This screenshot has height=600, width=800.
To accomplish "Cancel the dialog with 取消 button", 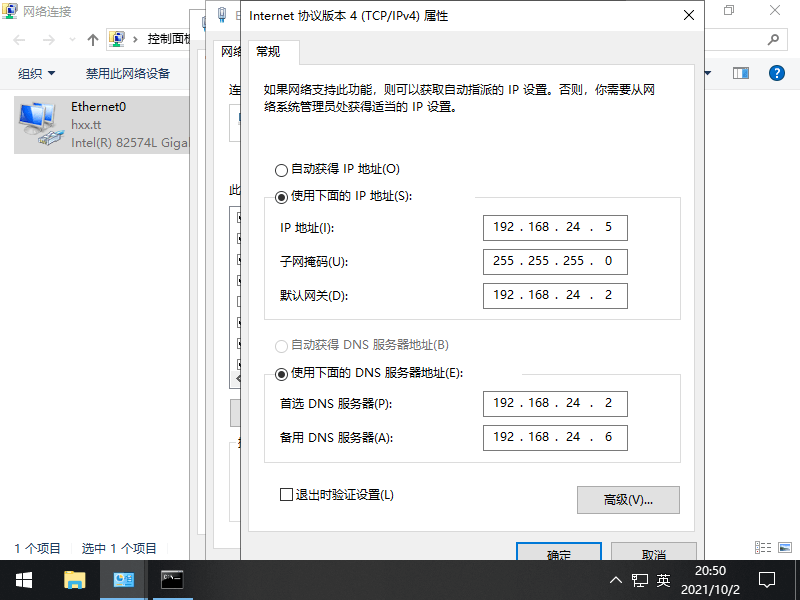I will point(654,553).
